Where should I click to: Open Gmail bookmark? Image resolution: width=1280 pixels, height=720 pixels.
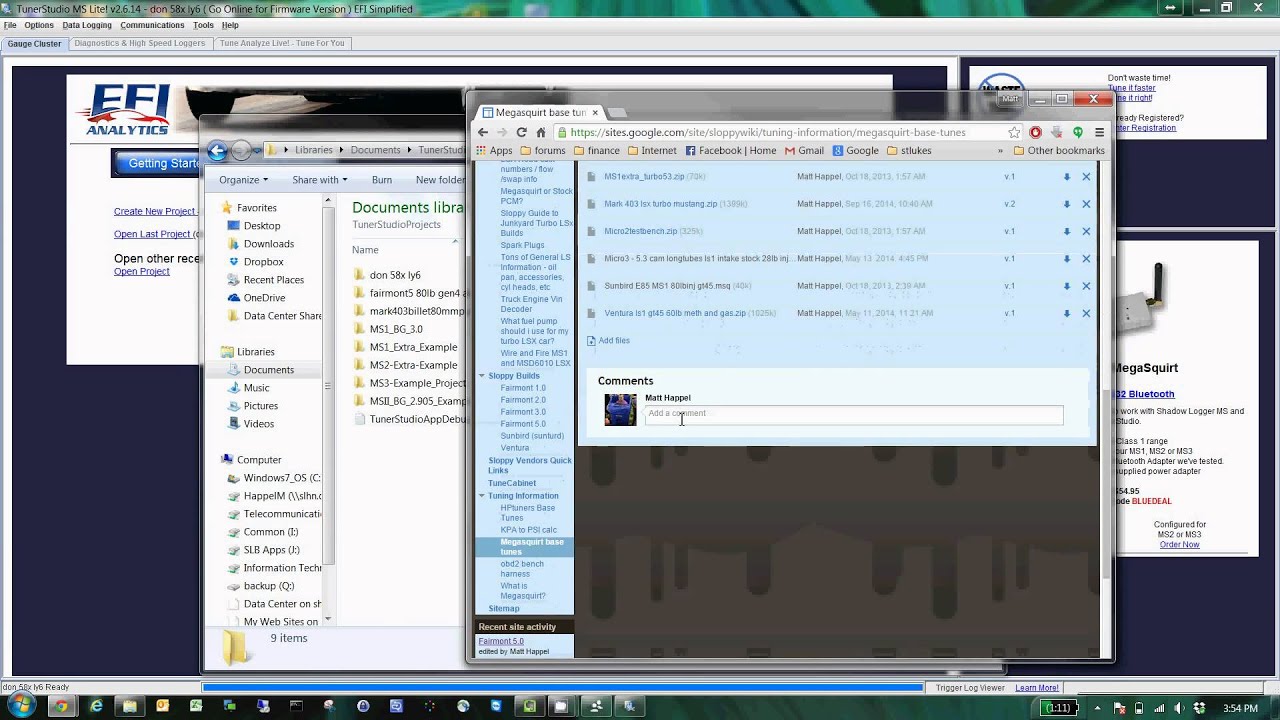coord(805,151)
